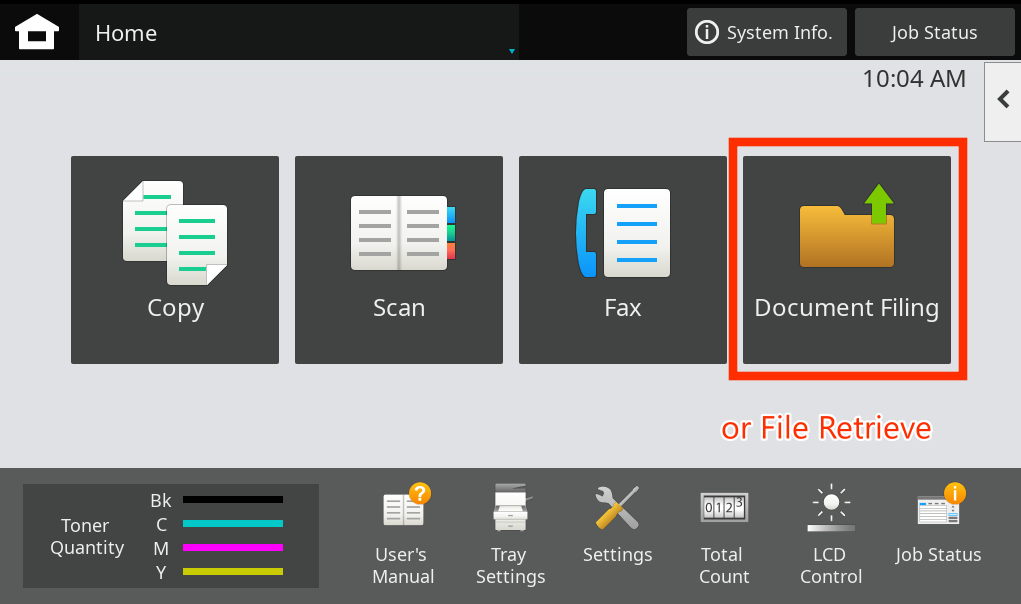
Task: Open the User's Manual
Action: (403, 530)
